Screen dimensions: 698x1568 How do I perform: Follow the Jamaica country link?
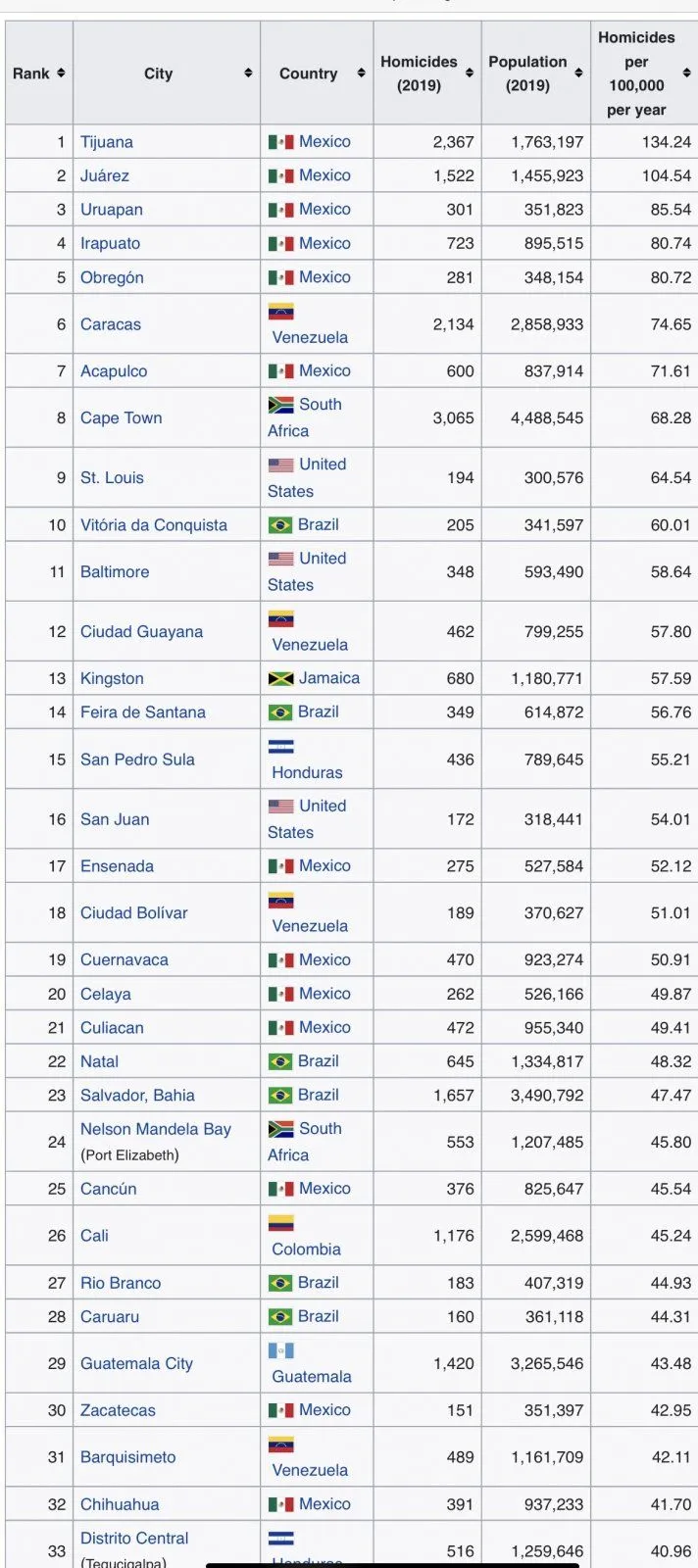(329, 678)
